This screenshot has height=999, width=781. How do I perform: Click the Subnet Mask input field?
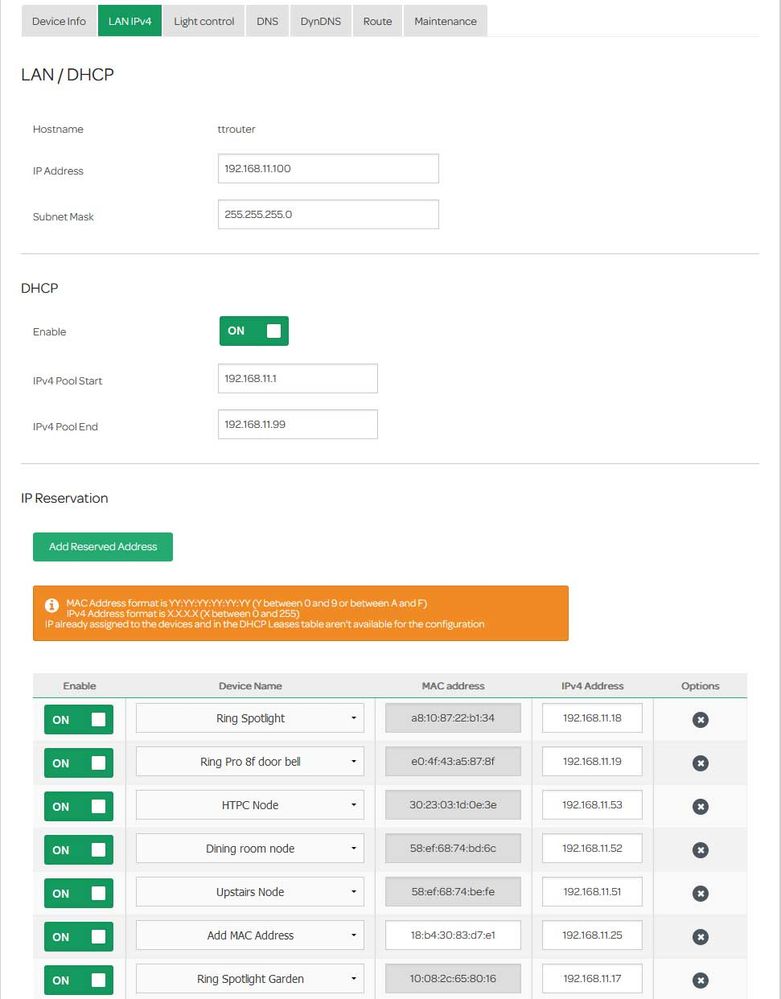point(328,215)
